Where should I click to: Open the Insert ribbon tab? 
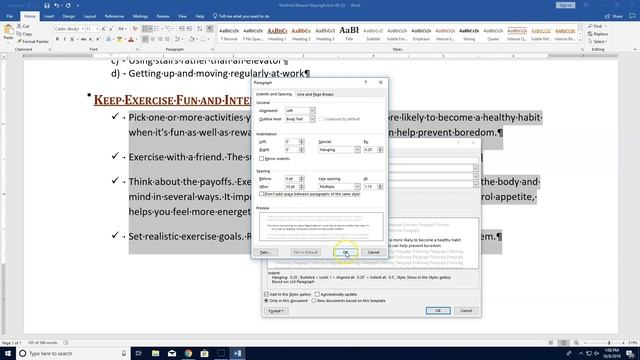pos(49,16)
